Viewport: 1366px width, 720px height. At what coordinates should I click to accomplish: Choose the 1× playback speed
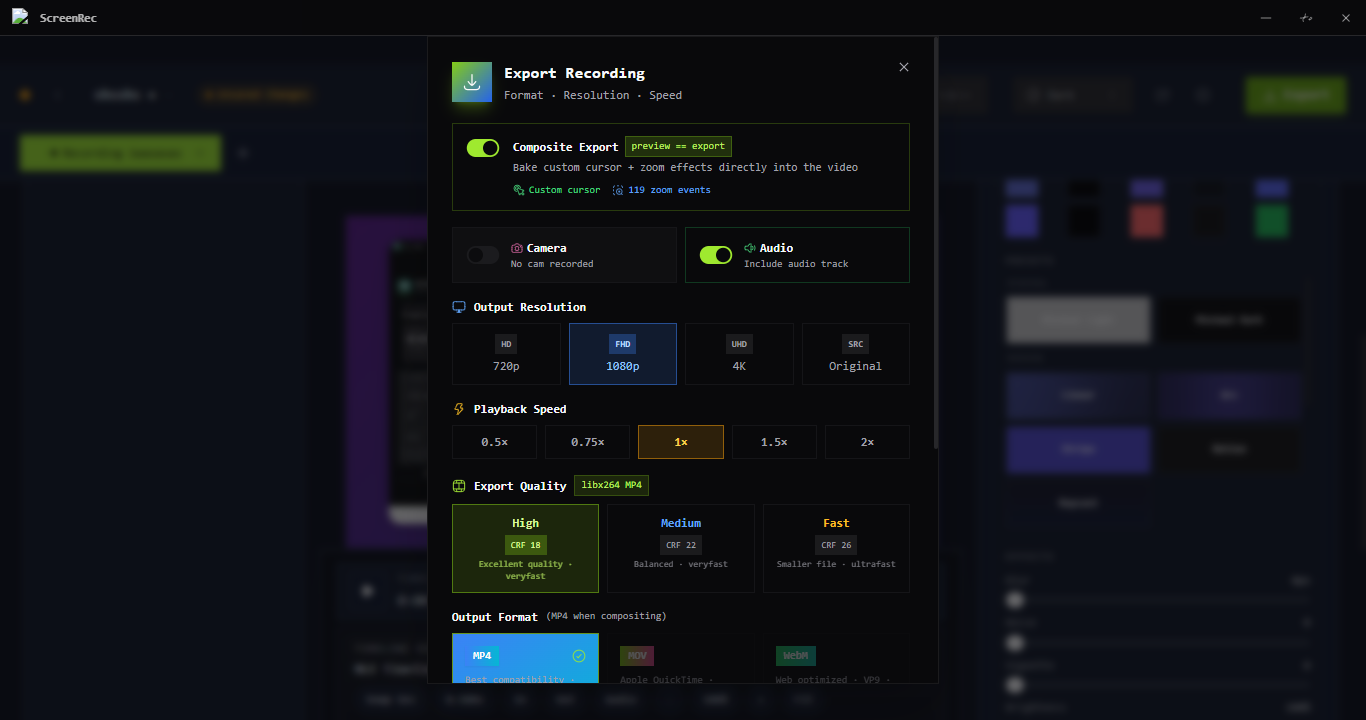(x=681, y=442)
